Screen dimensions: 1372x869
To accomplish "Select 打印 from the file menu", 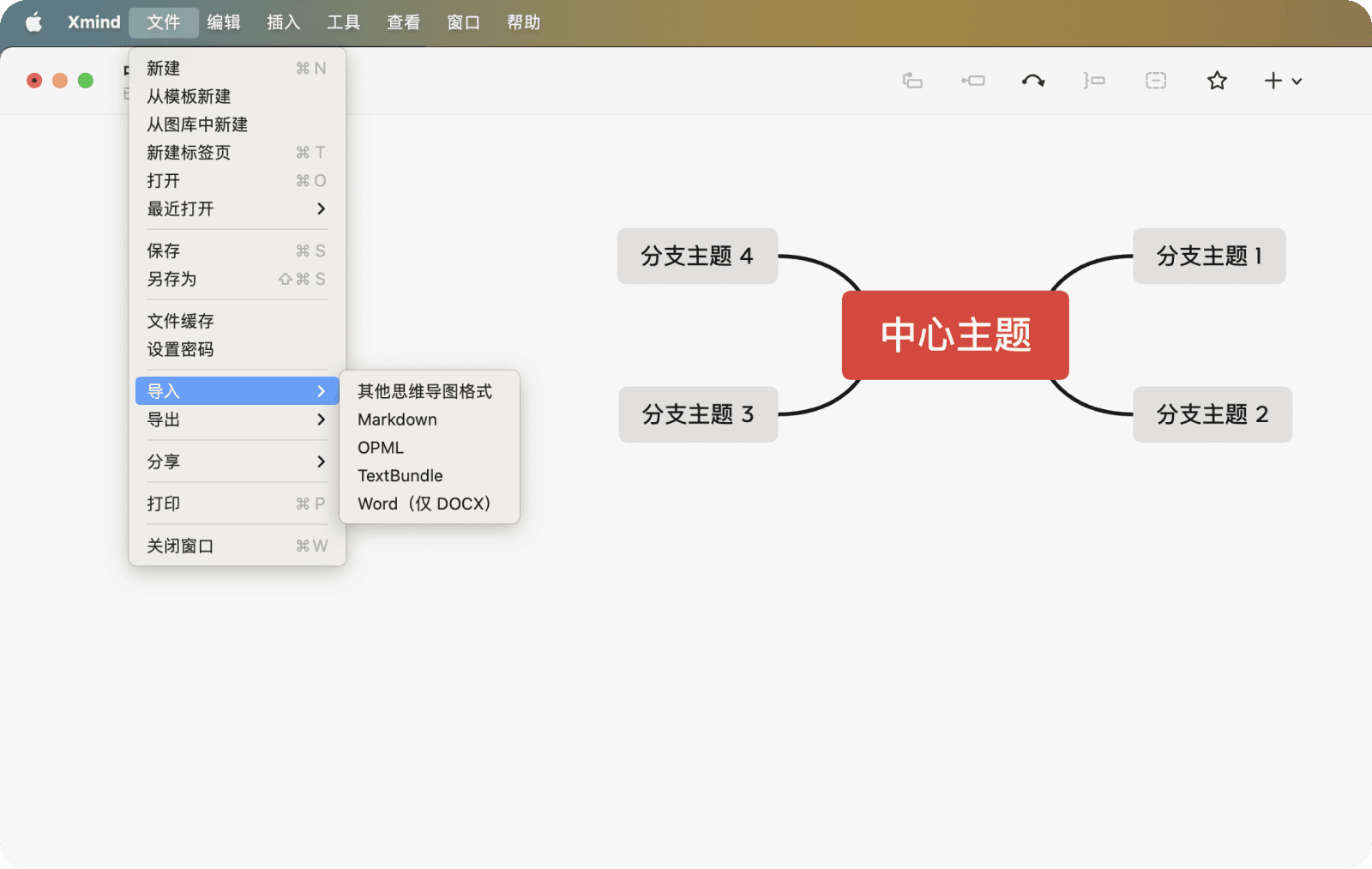I will 164,504.
